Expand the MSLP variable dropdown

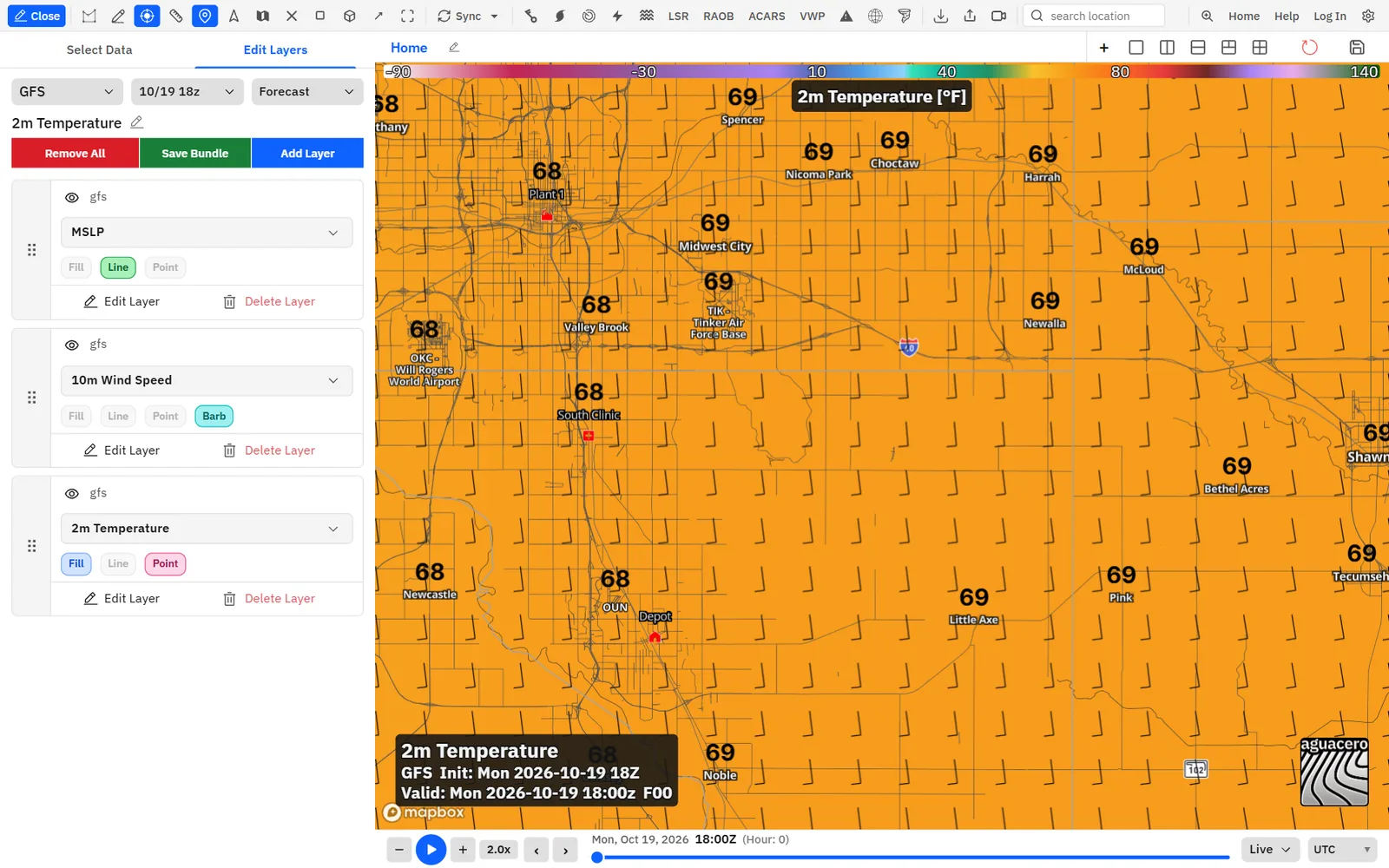point(207,232)
